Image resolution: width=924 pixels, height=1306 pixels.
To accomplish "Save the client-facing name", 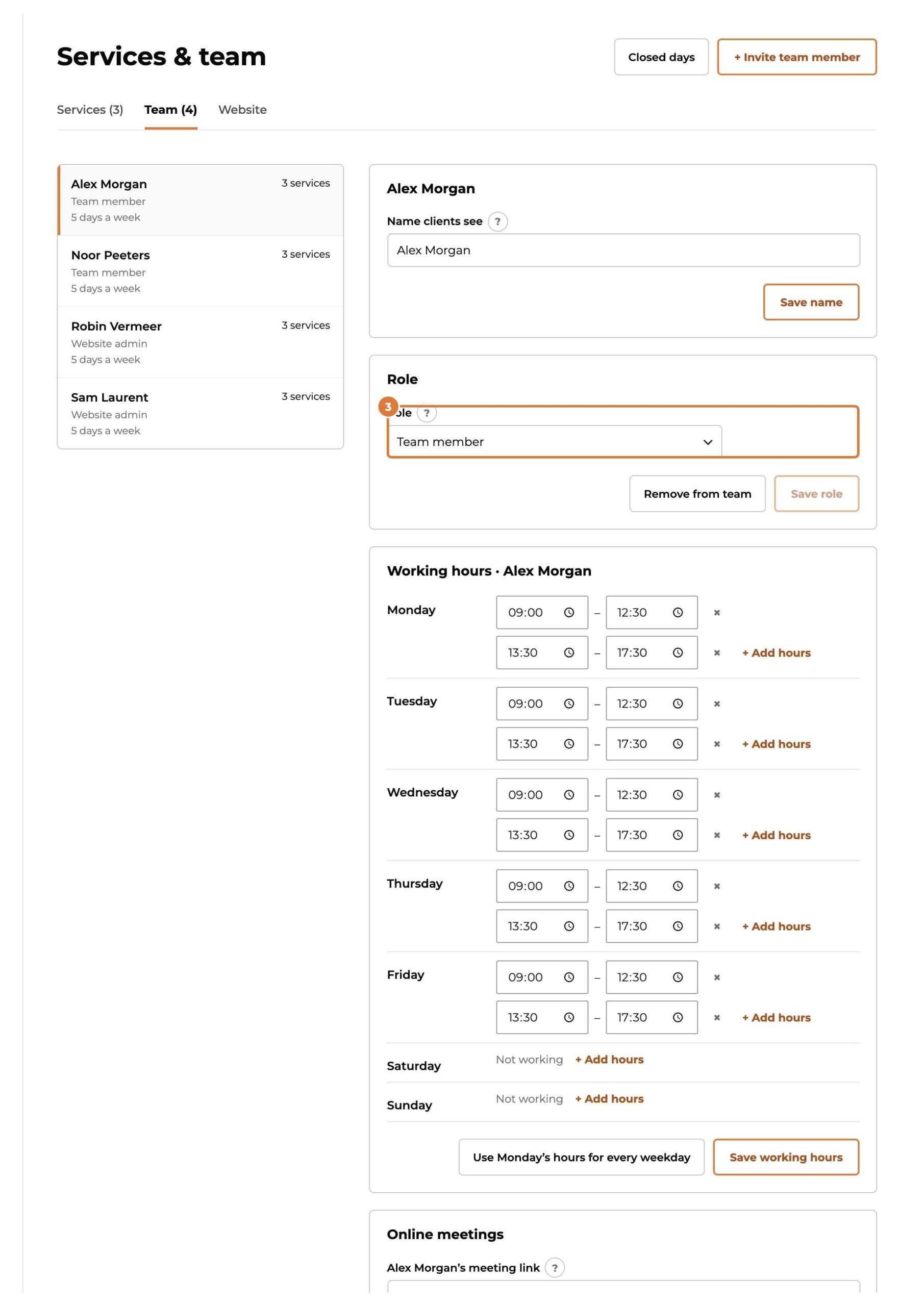I will coord(811,302).
